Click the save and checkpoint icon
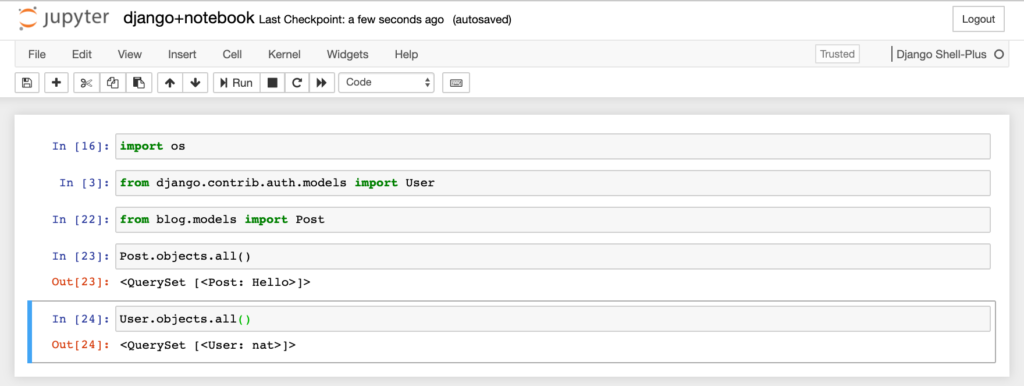 point(27,83)
